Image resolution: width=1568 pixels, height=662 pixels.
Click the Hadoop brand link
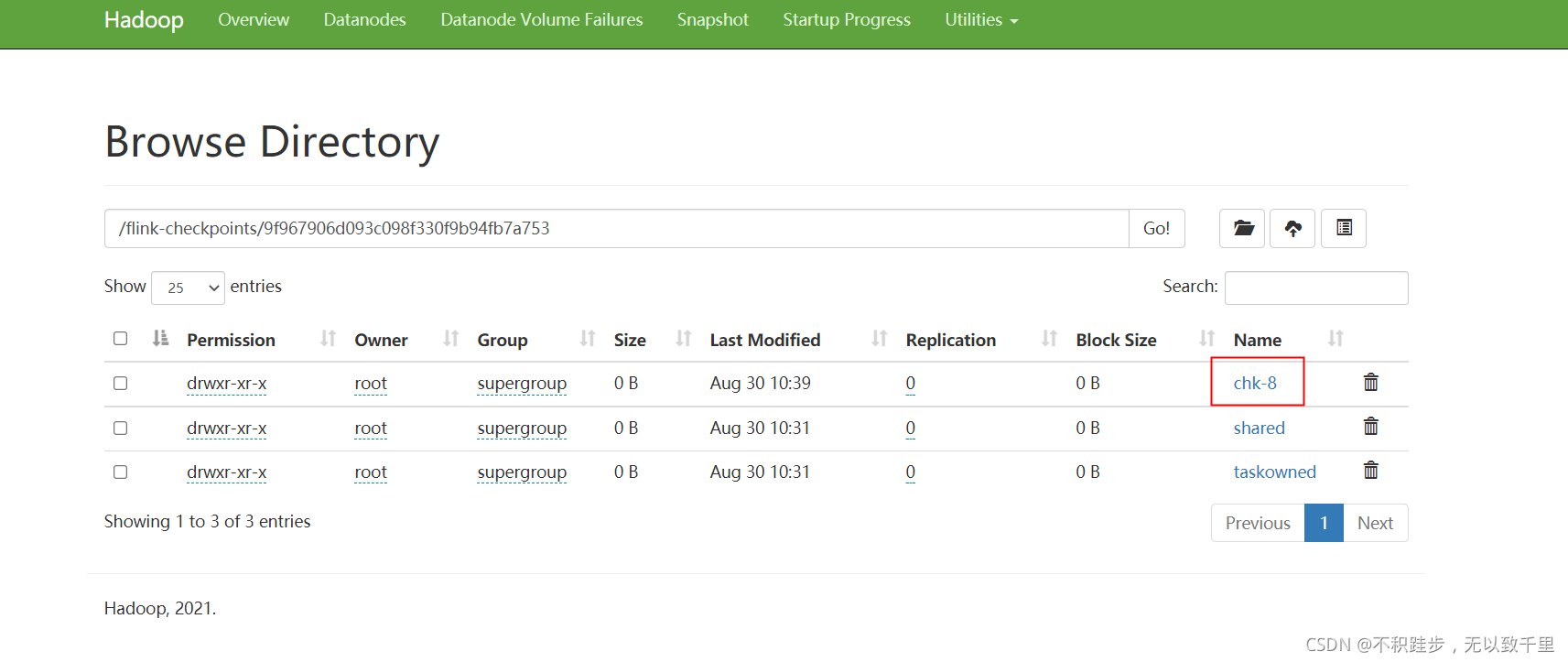[144, 19]
